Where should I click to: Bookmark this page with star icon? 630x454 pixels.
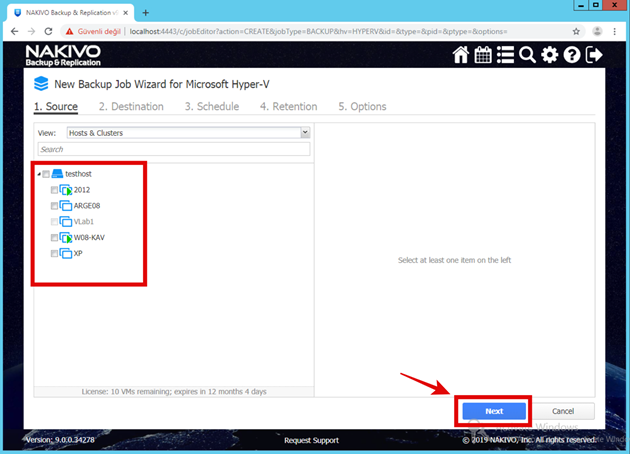(576, 31)
